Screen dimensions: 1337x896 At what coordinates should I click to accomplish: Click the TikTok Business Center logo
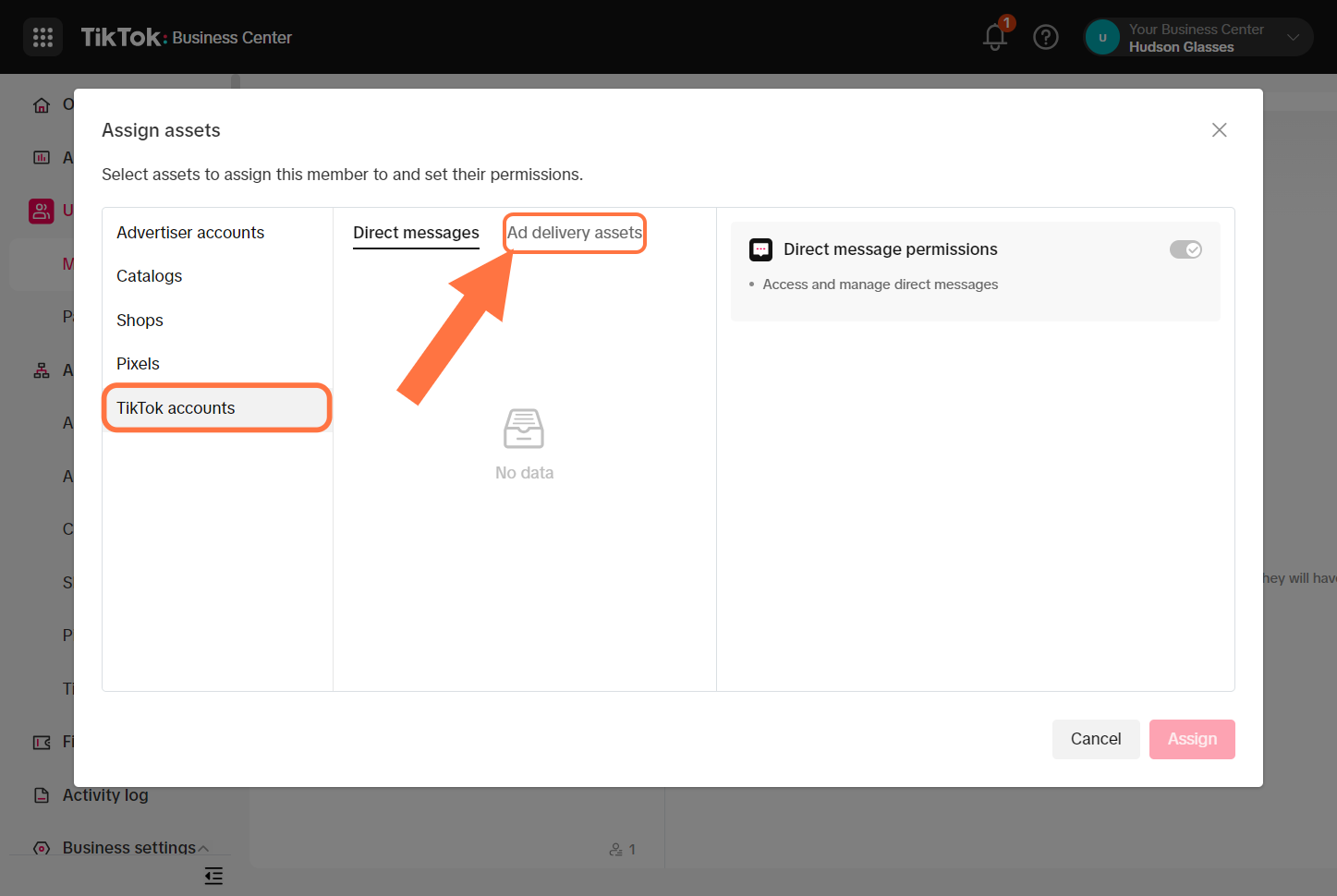(x=121, y=36)
